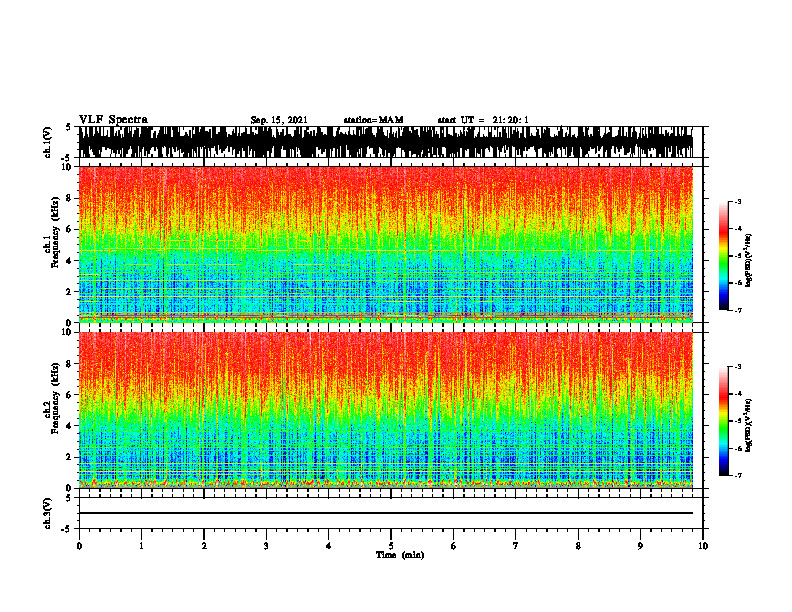
Task: Click the 'Time (min)' x-axis label
Action: (x=400, y=555)
